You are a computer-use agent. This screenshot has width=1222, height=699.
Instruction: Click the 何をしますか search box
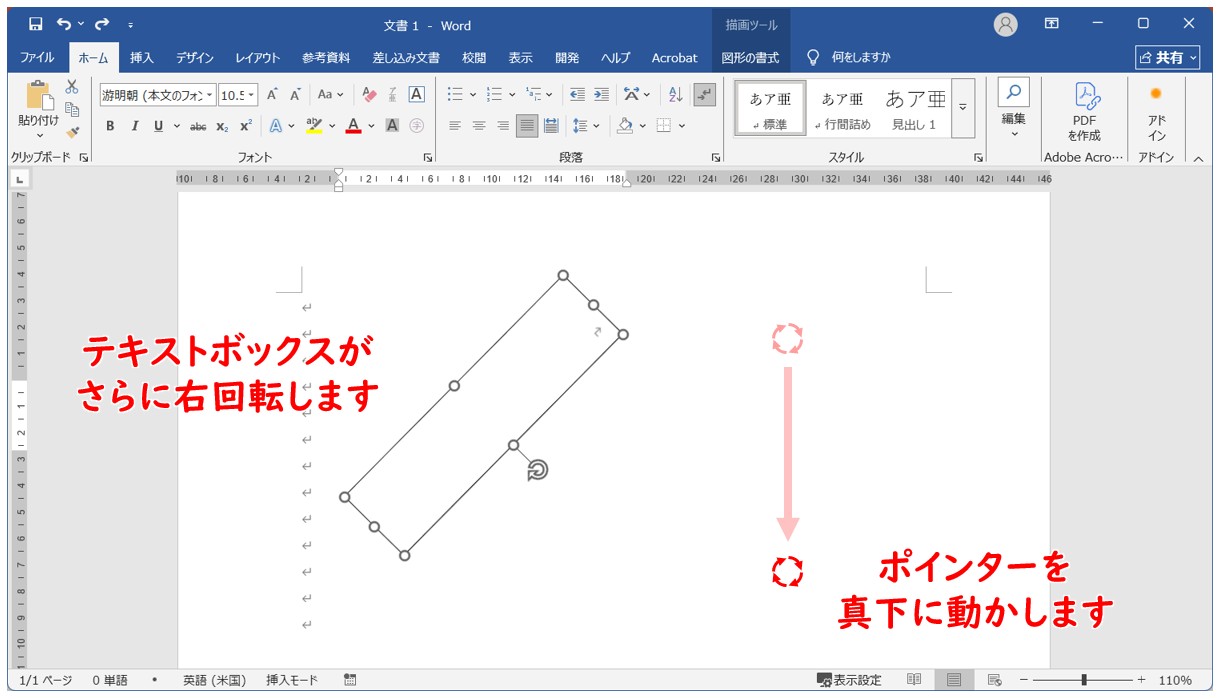(x=849, y=58)
